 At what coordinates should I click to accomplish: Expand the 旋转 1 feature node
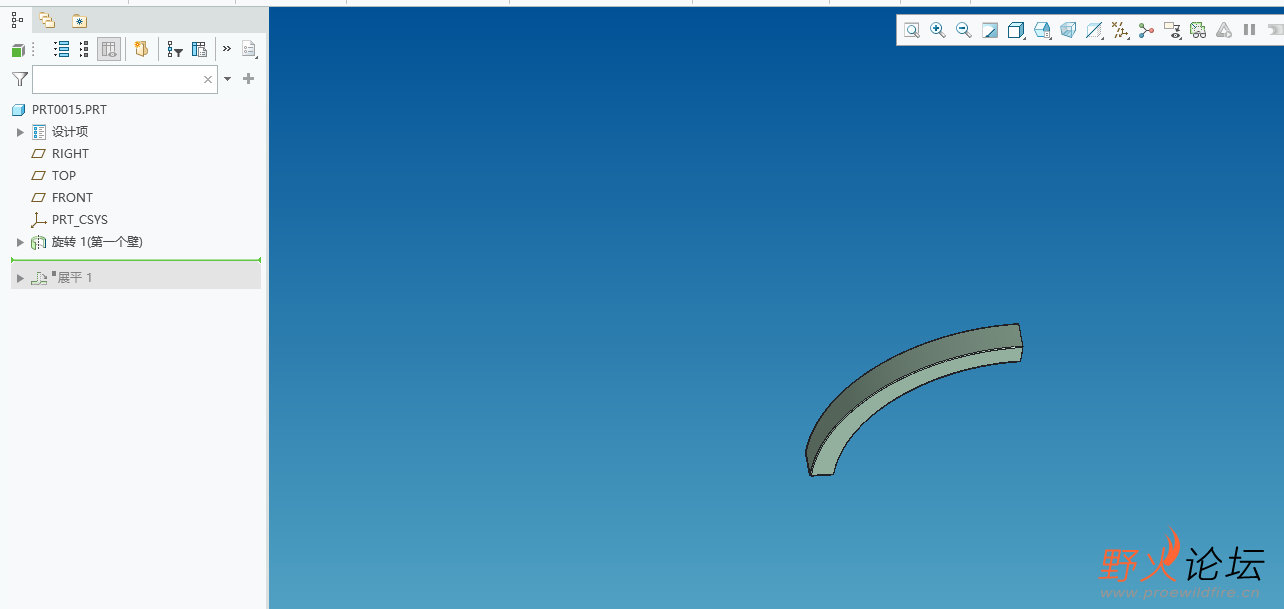click(20, 242)
